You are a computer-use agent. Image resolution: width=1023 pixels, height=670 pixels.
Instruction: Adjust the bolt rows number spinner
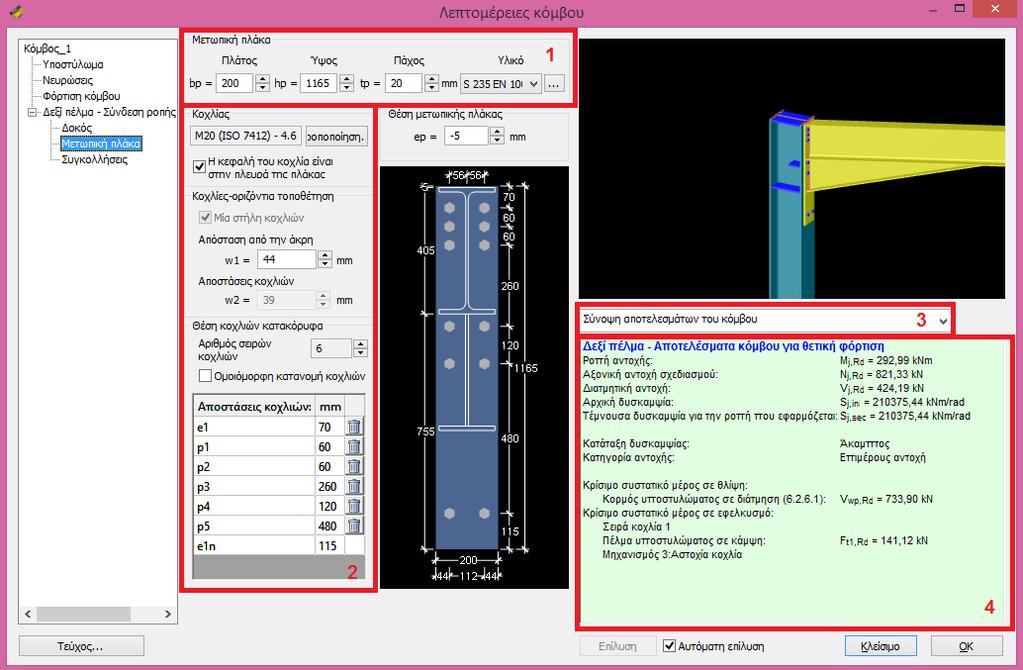click(360, 348)
